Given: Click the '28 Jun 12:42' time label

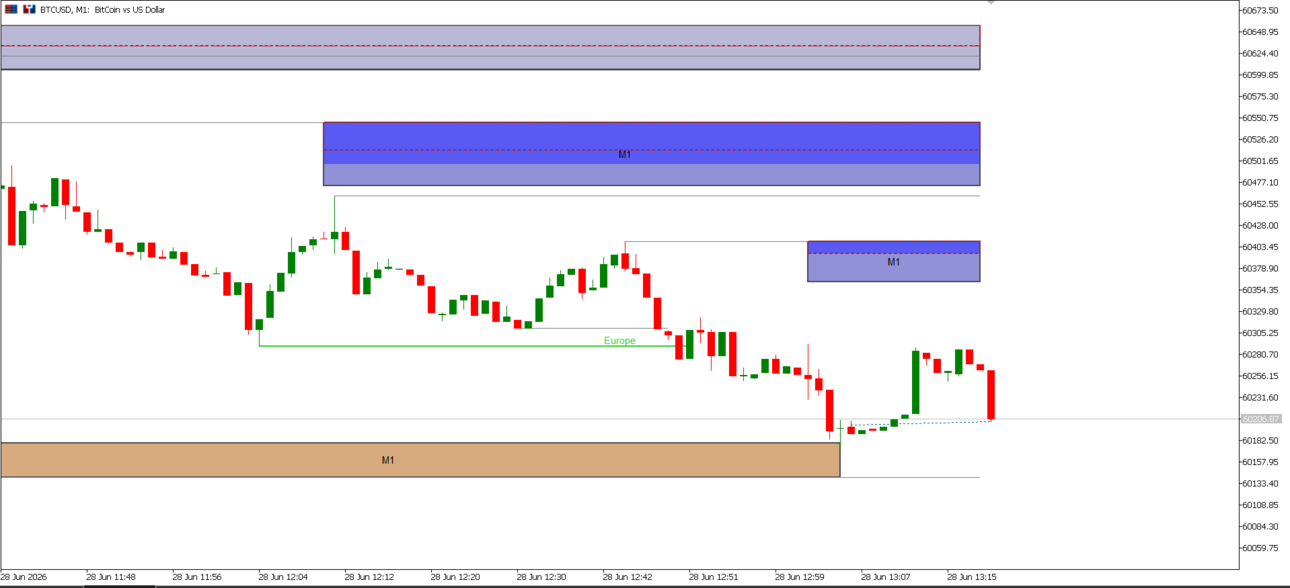Looking at the screenshot, I should 627,577.
